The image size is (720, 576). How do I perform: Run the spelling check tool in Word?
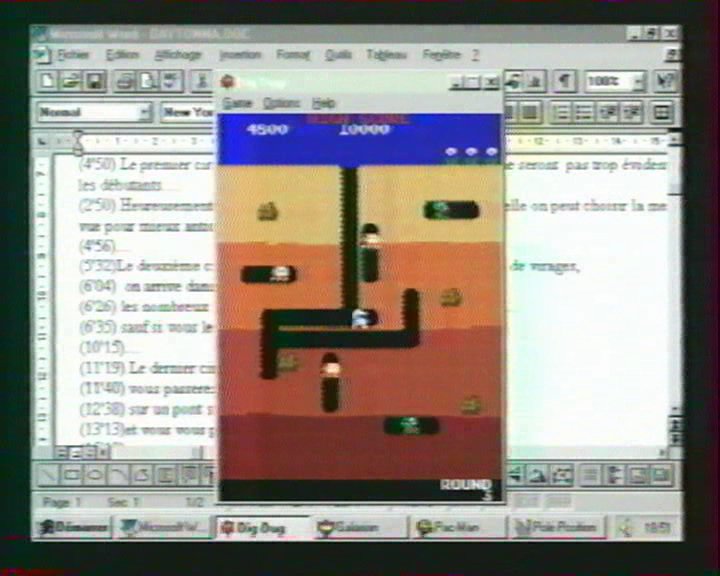172,81
